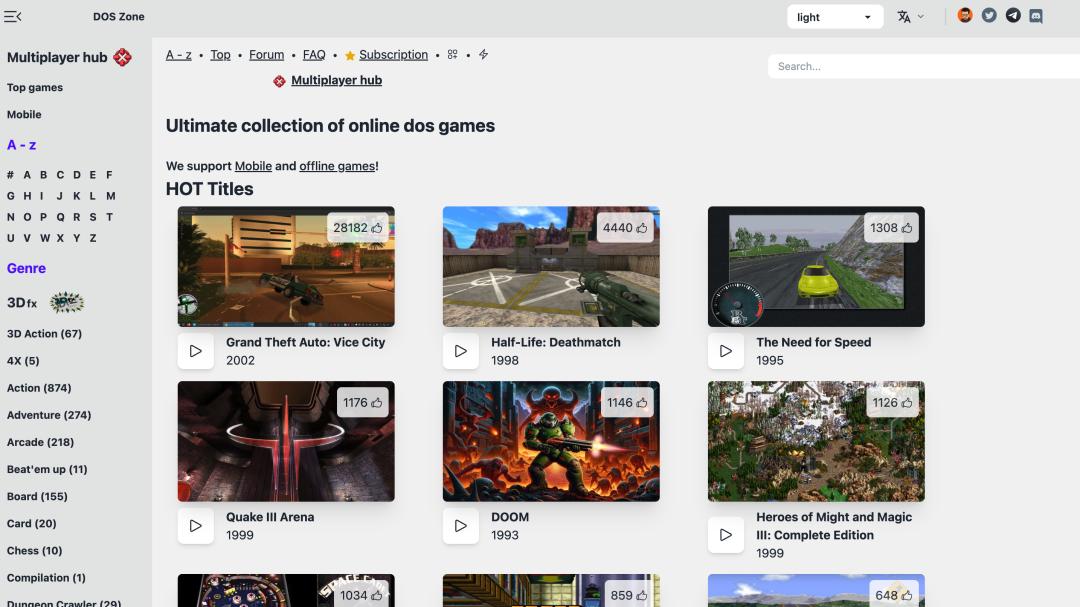
Task: Select genre Adventure (274)
Action: pos(49,415)
